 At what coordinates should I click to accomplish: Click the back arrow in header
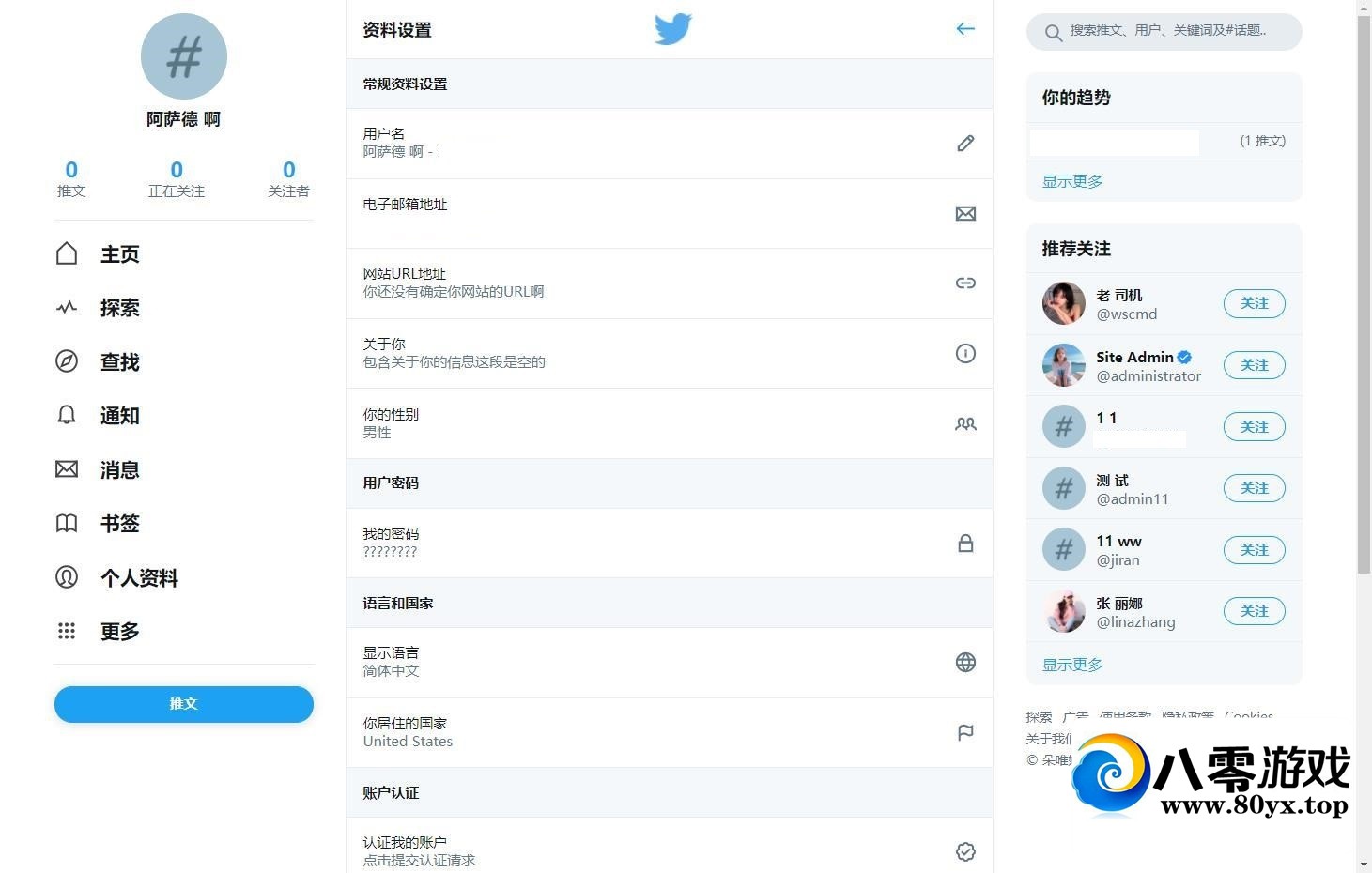pyautogui.click(x=965, y=29)
